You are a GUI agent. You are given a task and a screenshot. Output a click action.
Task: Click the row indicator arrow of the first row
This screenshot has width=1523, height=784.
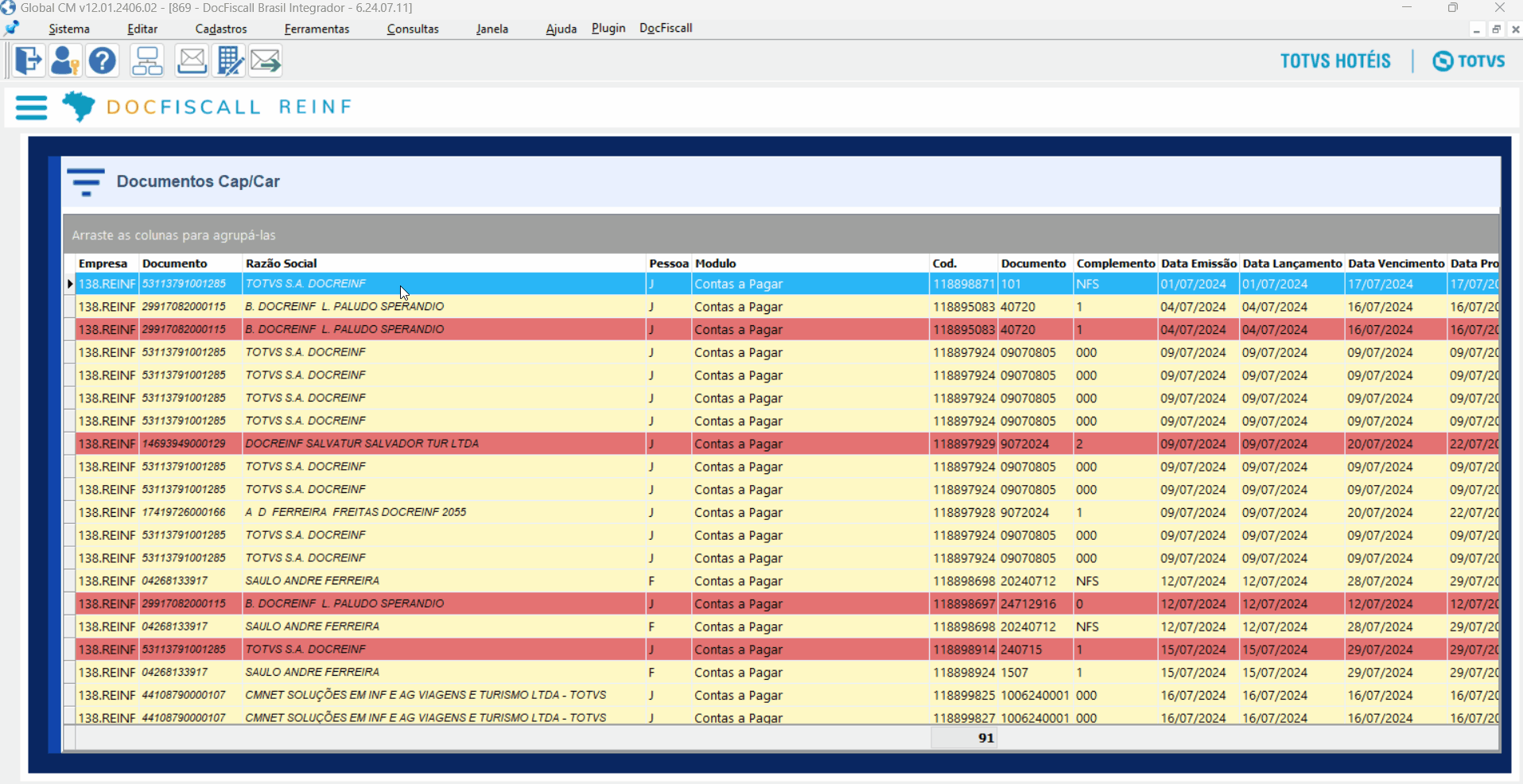[70, 284]
